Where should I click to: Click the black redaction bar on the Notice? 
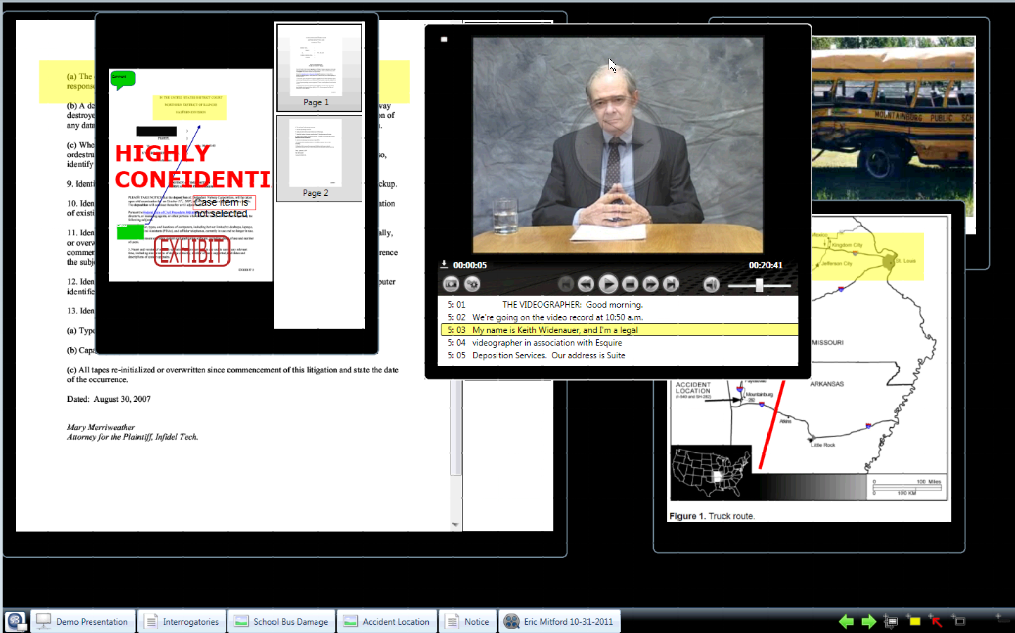pyautogui.click(x=157, y=131)
